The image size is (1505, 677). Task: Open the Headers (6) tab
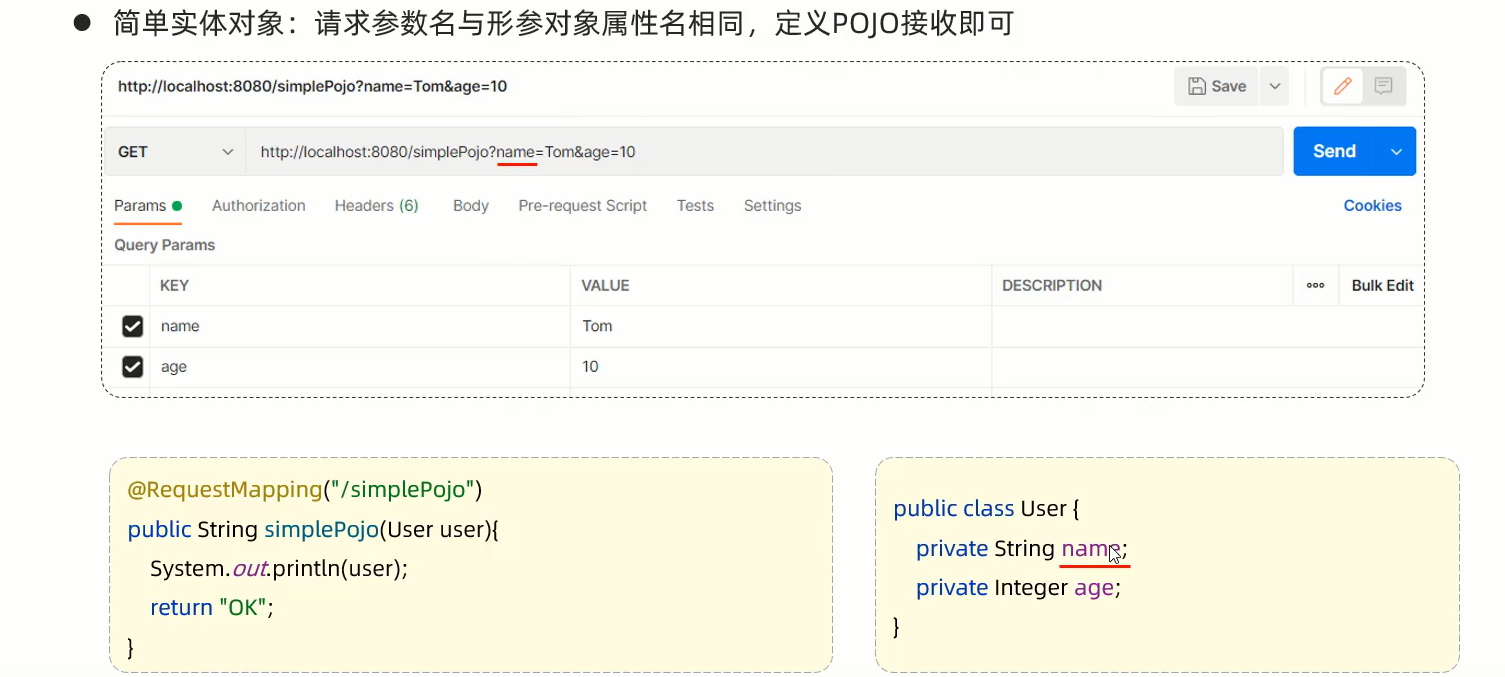tap(376, 206)
